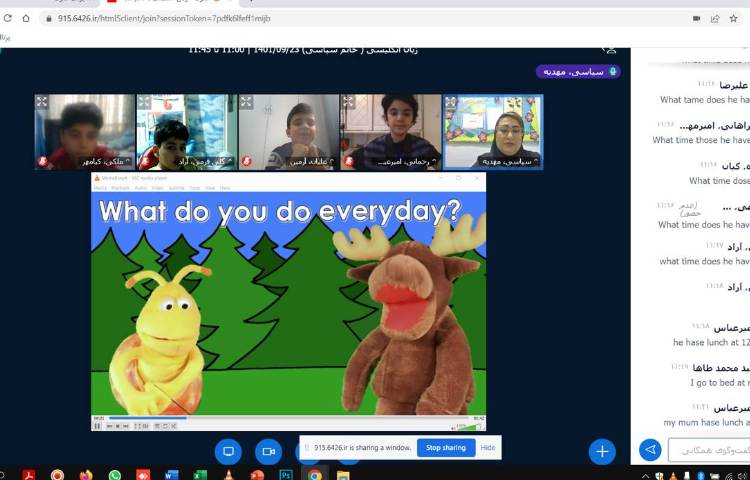Click the share screen button
This screenshot has width=750, height=480.
(x=228, y=451)
